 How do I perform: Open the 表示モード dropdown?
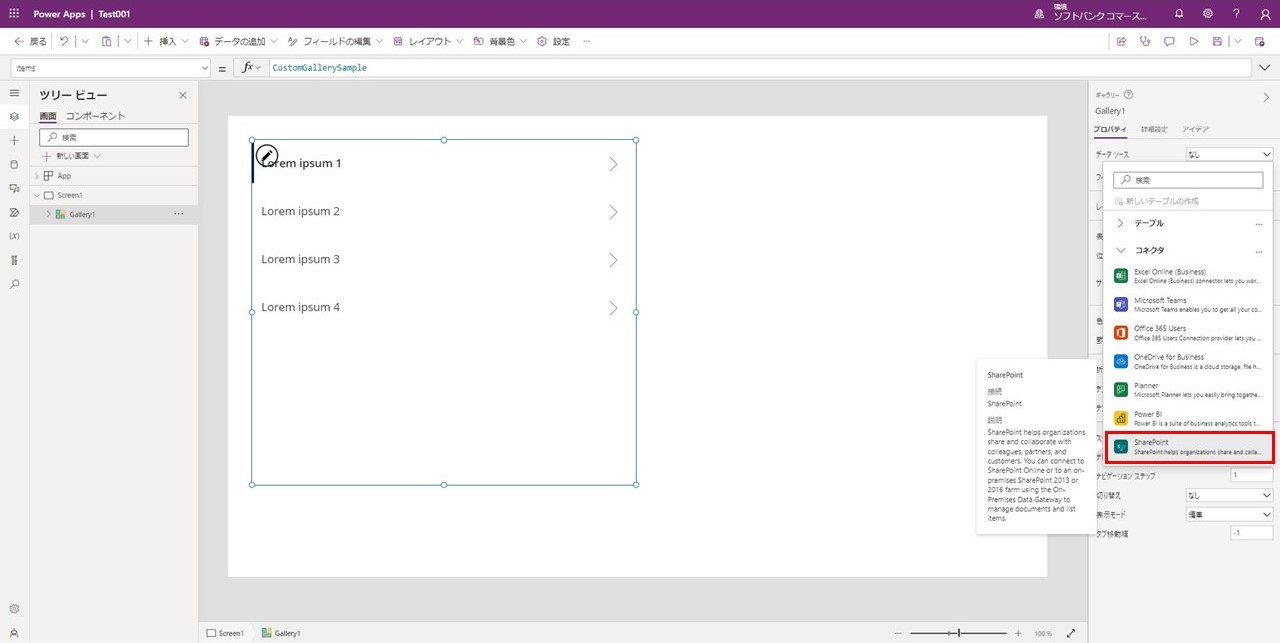pos(1229,514)
